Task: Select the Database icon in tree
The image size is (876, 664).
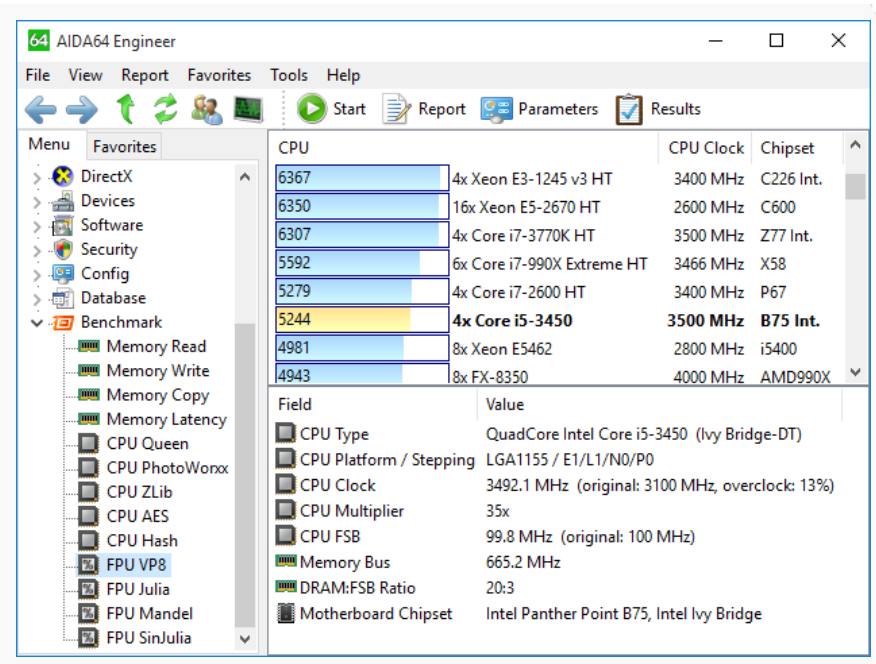Action: [63, 298]
